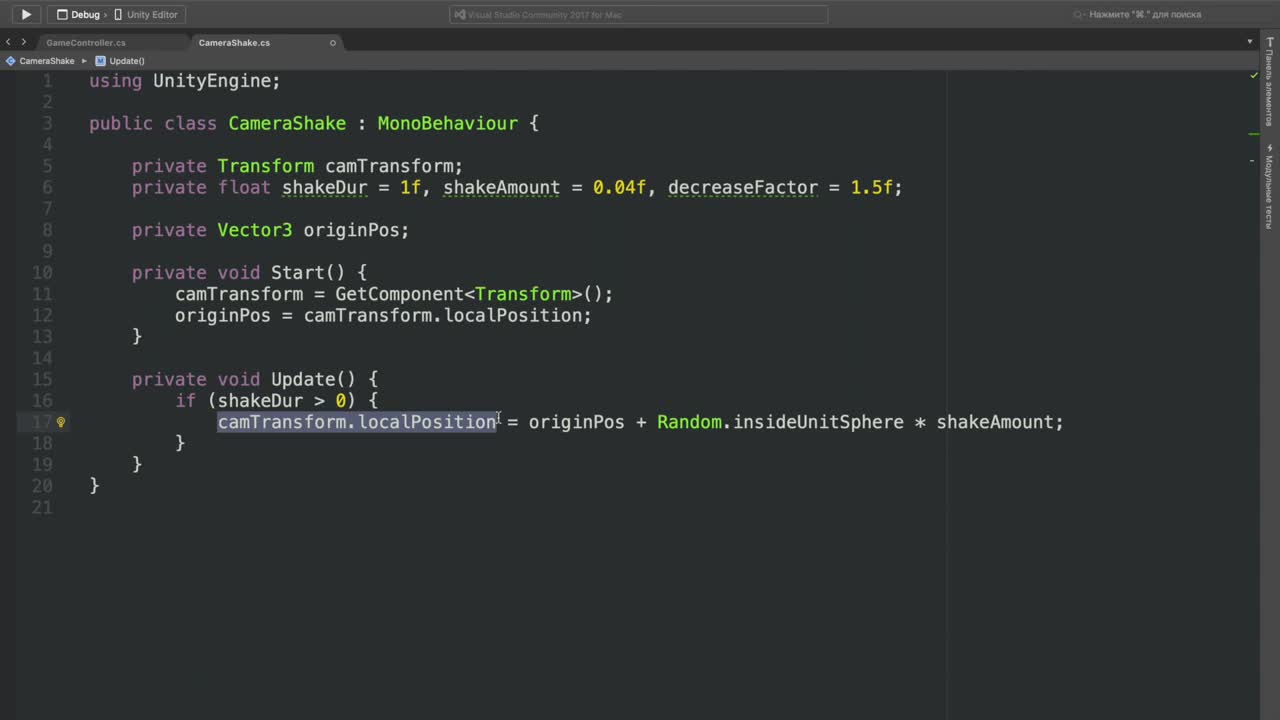Click the Run play button
This screenshot has width=1280, height=720.
point(26,15)
